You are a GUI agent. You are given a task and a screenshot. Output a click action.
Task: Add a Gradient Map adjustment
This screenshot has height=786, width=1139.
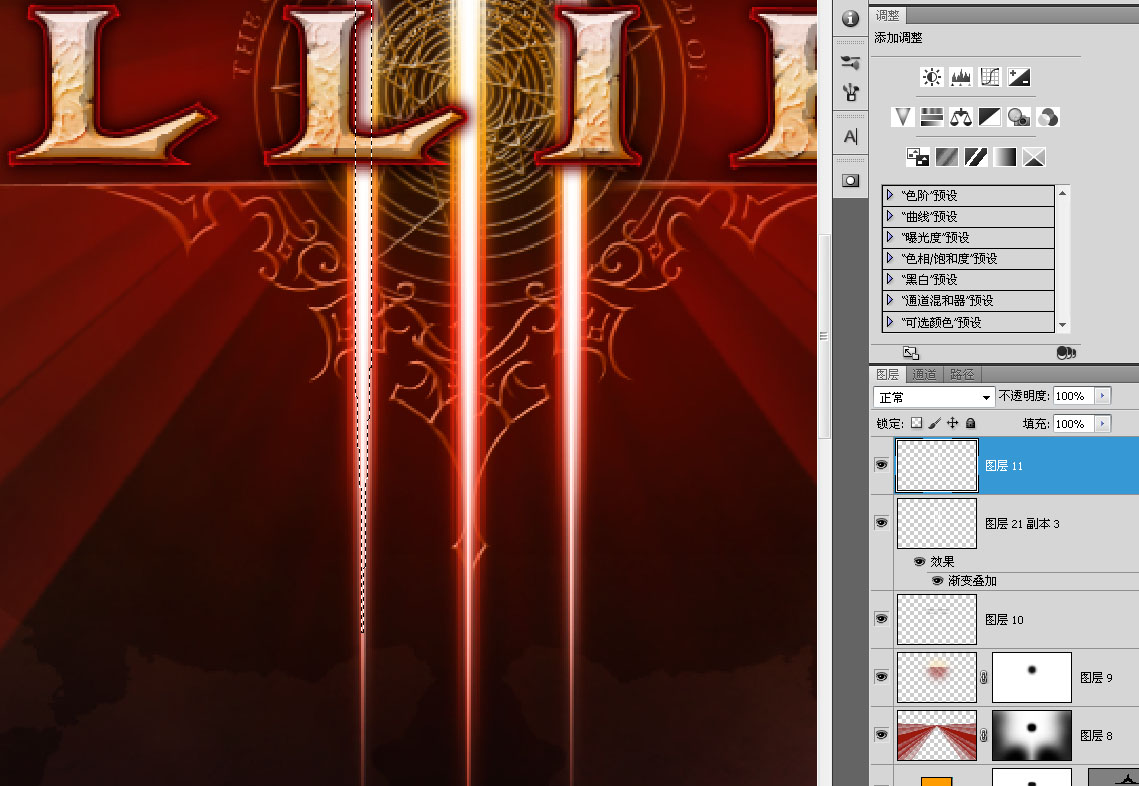[x=1005, y=157]
